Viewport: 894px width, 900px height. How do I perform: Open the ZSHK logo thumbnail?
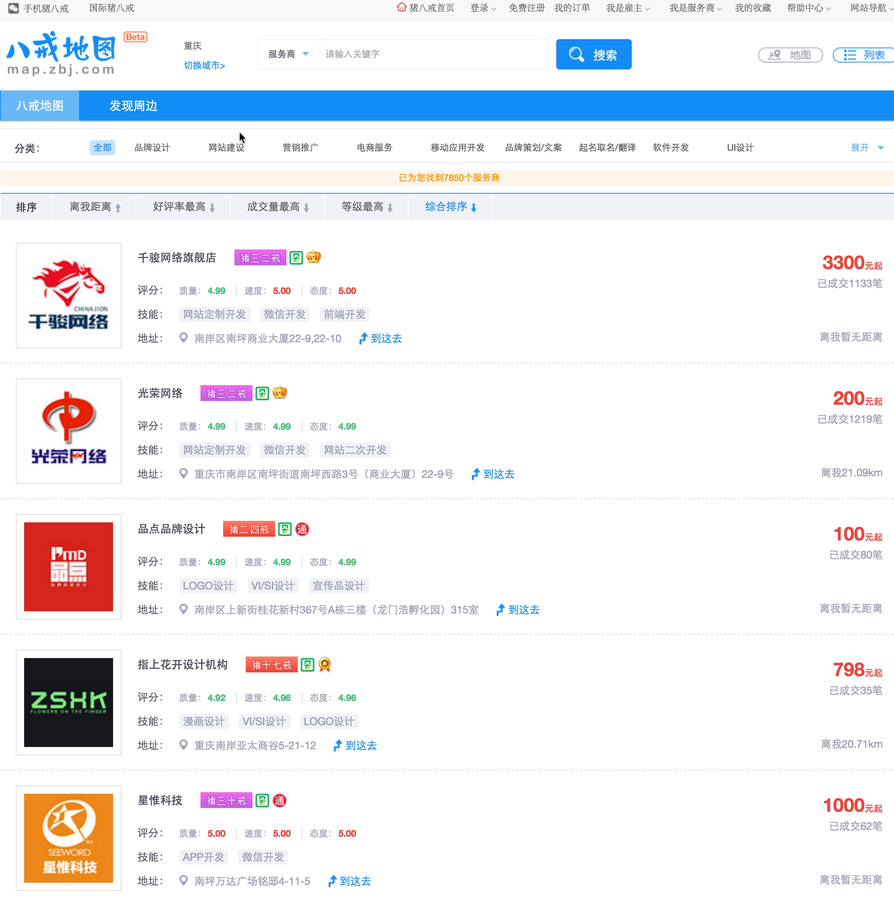tap(68, 702)
